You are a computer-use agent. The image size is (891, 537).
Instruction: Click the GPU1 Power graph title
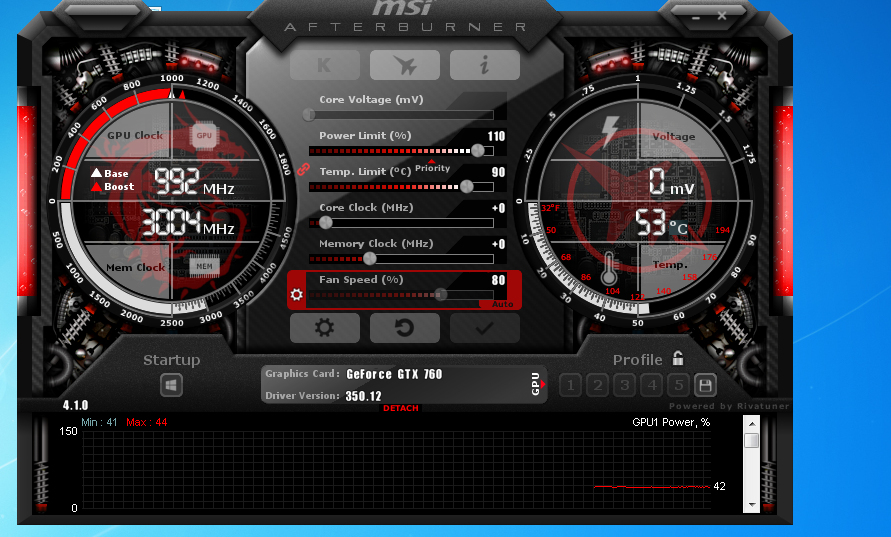tap(671, 422)
